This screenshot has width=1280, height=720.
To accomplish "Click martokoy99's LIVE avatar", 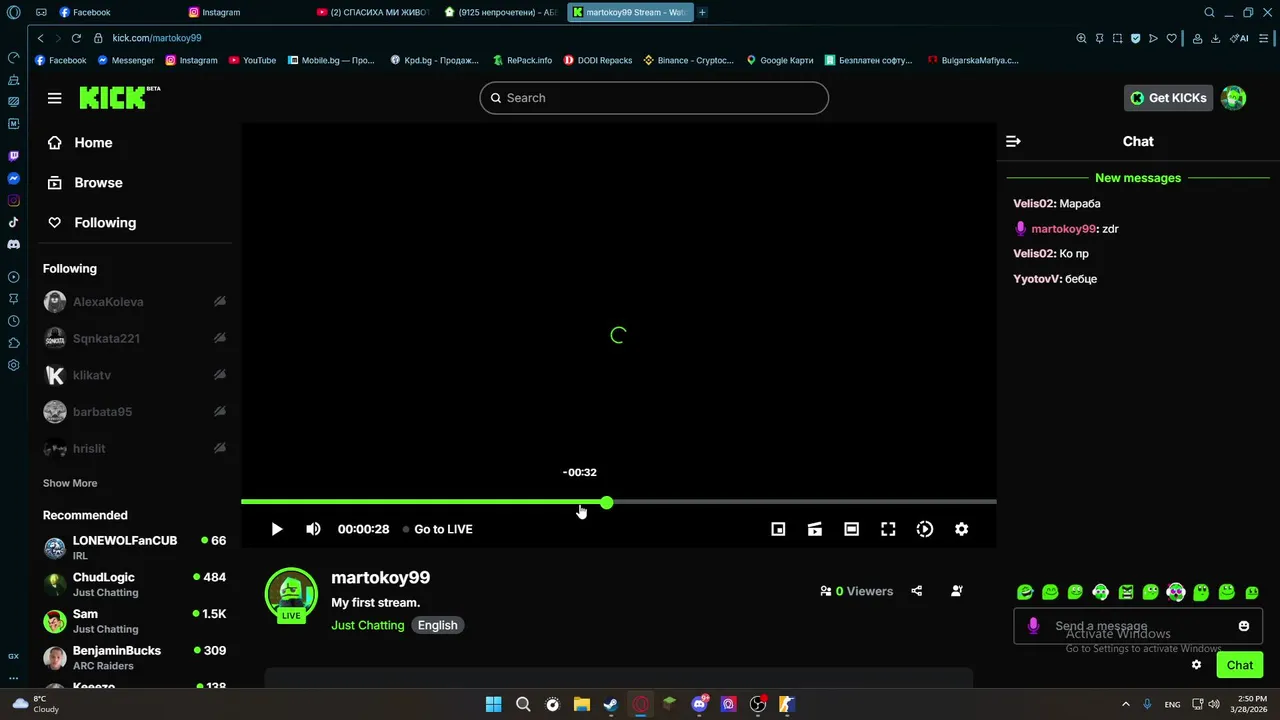I will tap(291, 595).
